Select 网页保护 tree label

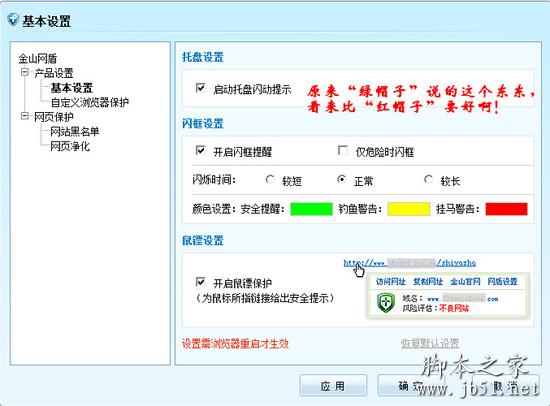click(x=54, y=117)
